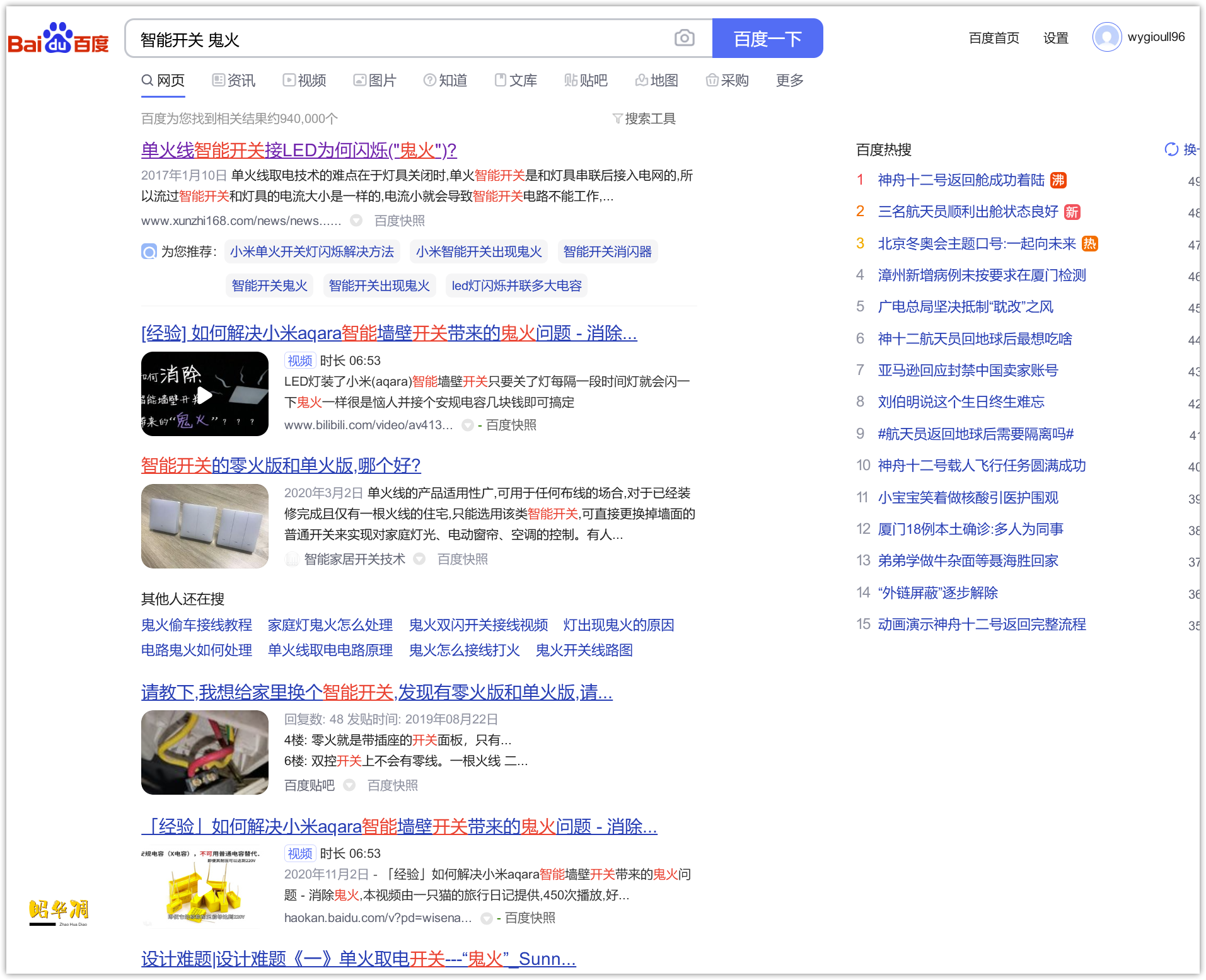Click the Baidu logo
Viewport: 1206px width, 980px height.
(58, 38)
